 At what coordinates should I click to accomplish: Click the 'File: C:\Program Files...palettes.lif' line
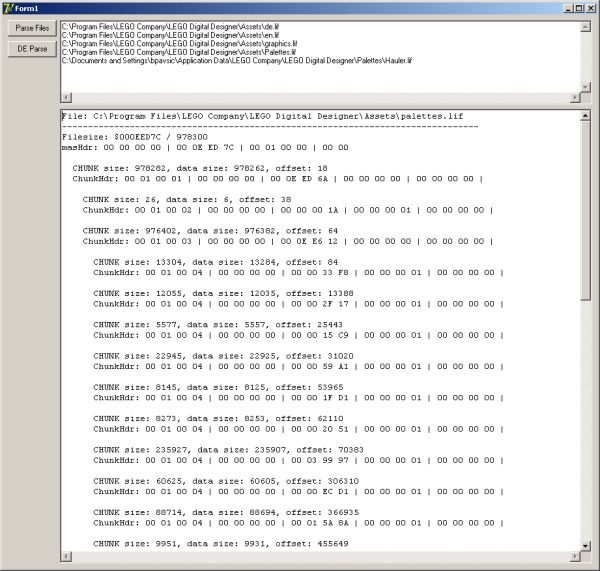click(x=262, y=116)
